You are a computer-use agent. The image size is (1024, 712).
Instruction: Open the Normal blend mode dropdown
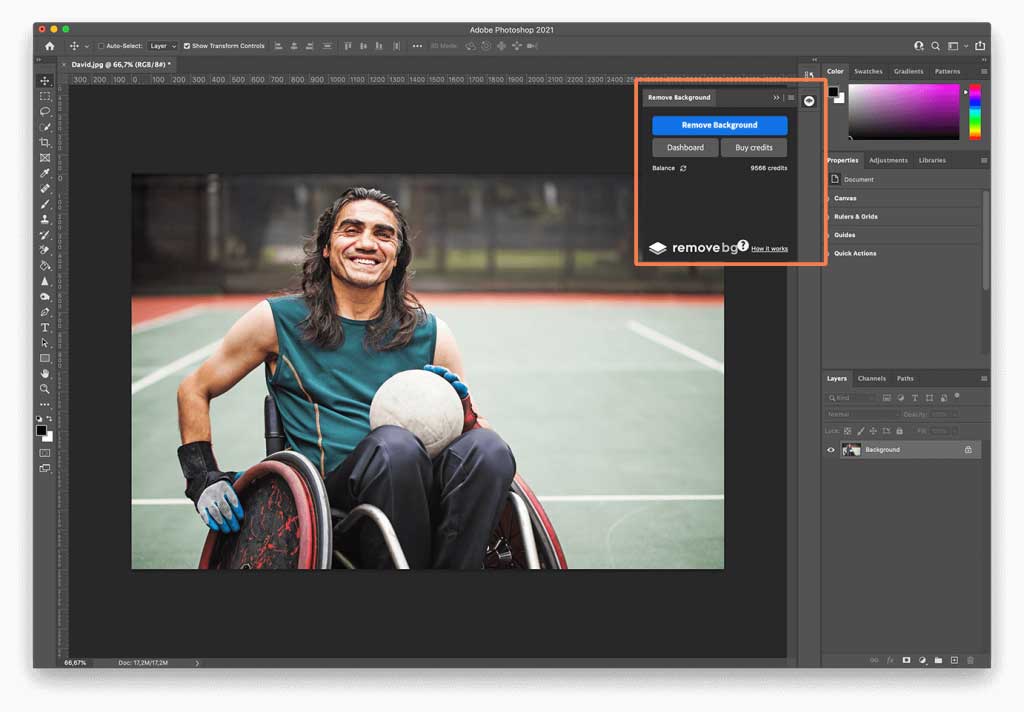click(x=862, y=414)
